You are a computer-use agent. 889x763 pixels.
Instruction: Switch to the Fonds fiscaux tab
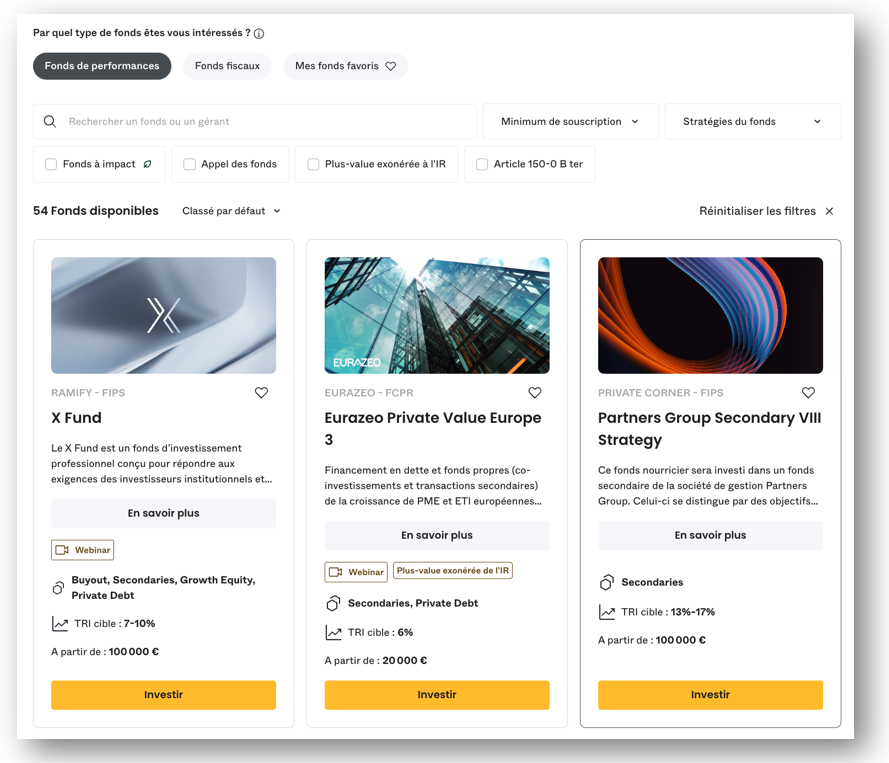[227, 66]
